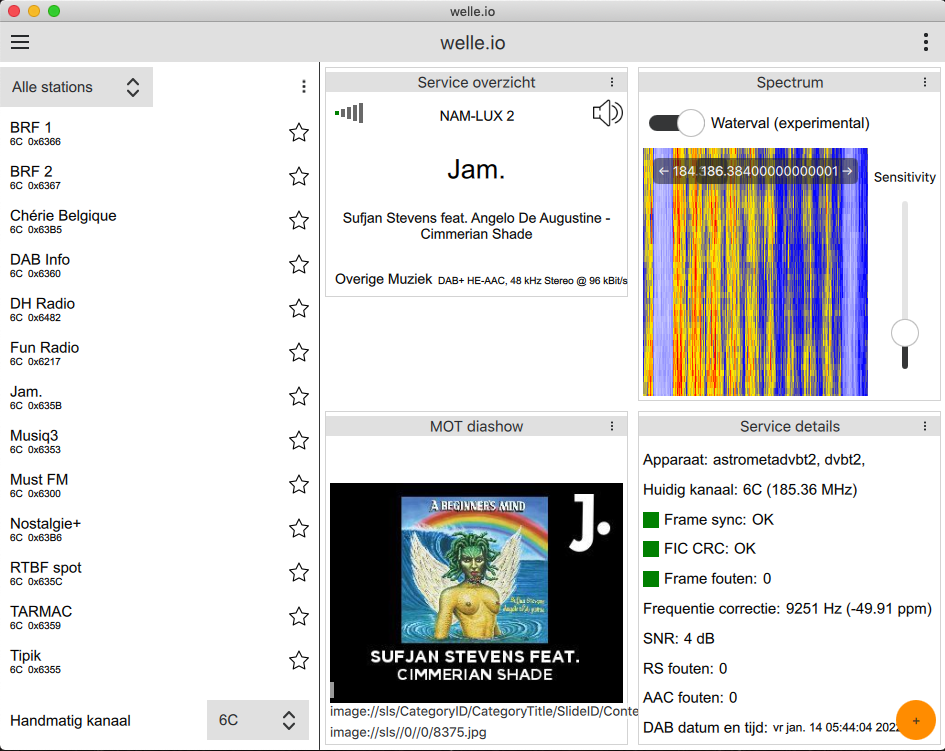945x751 pixels.
Task: Star Must FM as favorite
Action: (299, 485)
